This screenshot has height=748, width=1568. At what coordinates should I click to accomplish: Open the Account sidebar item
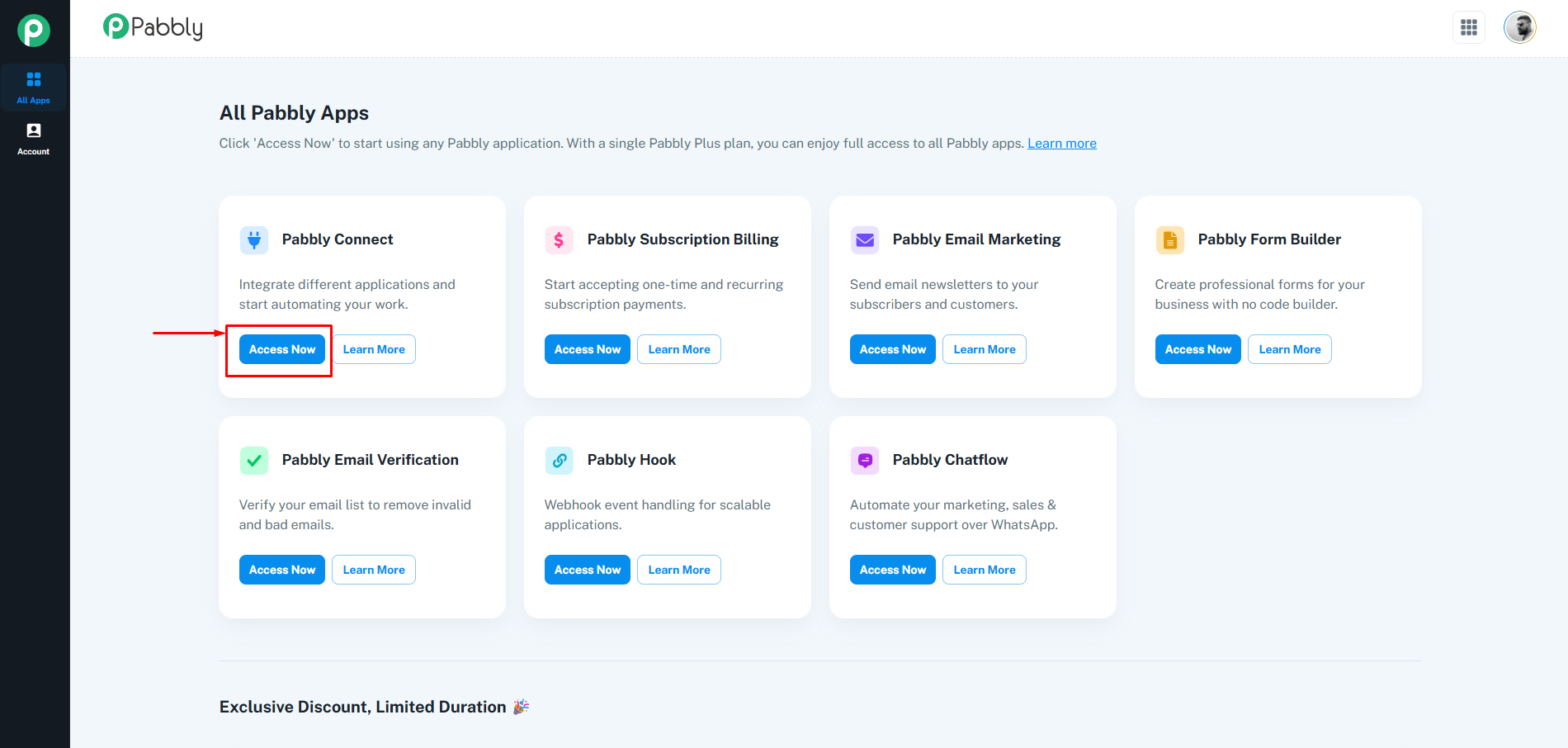click(34, 139)
